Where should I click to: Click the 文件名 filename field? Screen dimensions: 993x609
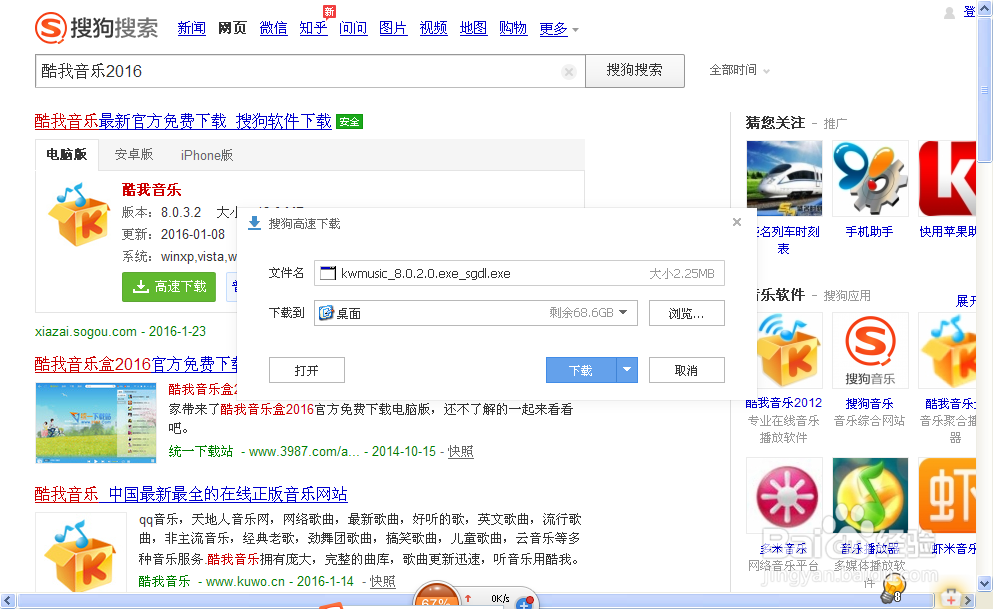pos(519,273)
